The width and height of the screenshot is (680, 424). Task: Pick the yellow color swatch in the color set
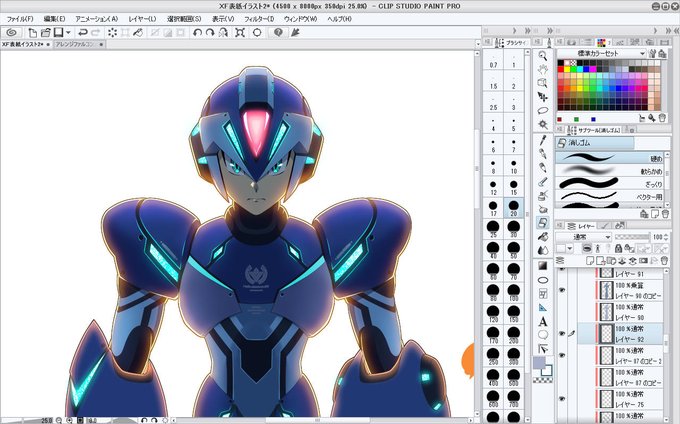pyautogui.click(x=567, y=69)
